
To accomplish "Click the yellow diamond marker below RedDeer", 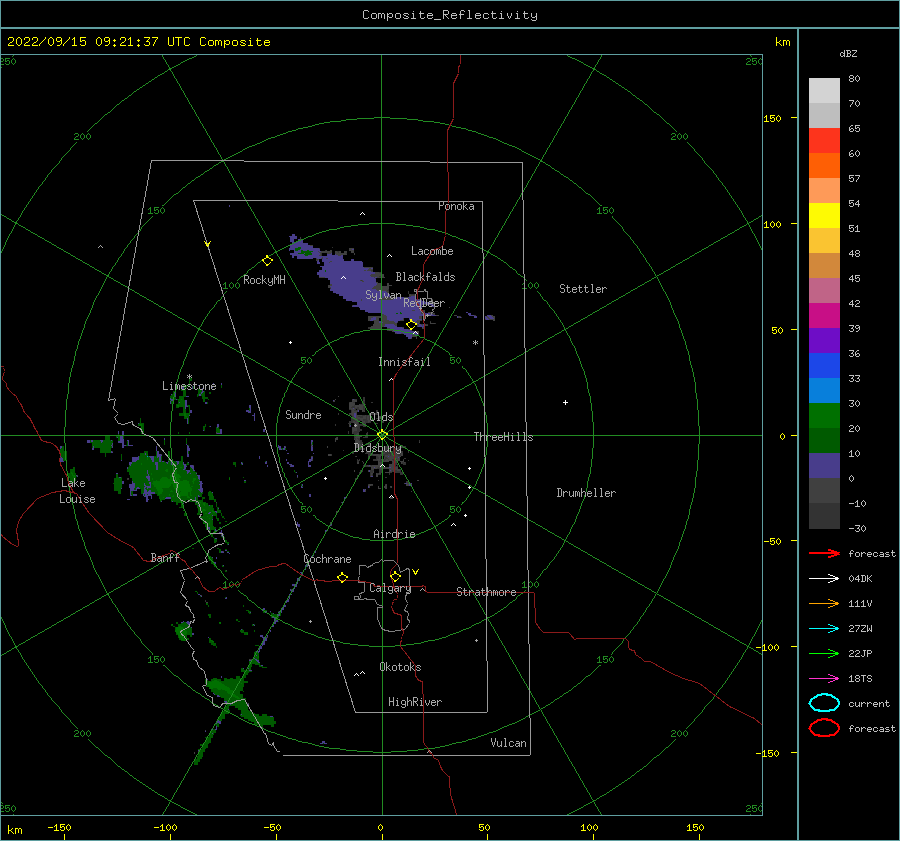I will (x=411, y=325).
